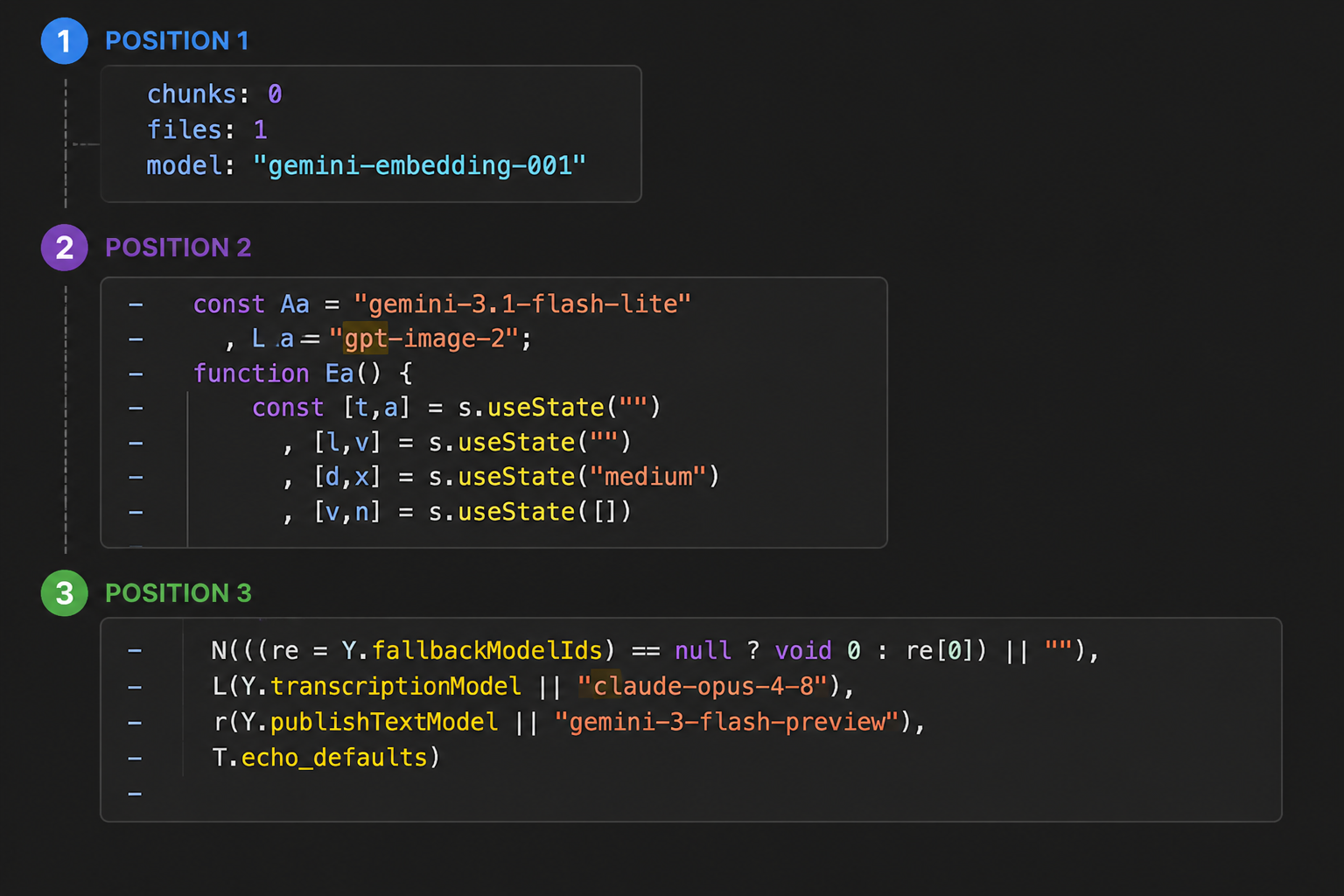Select the "function Ea() {" line
Screen dimensions: 1344x896
point(303,373)
